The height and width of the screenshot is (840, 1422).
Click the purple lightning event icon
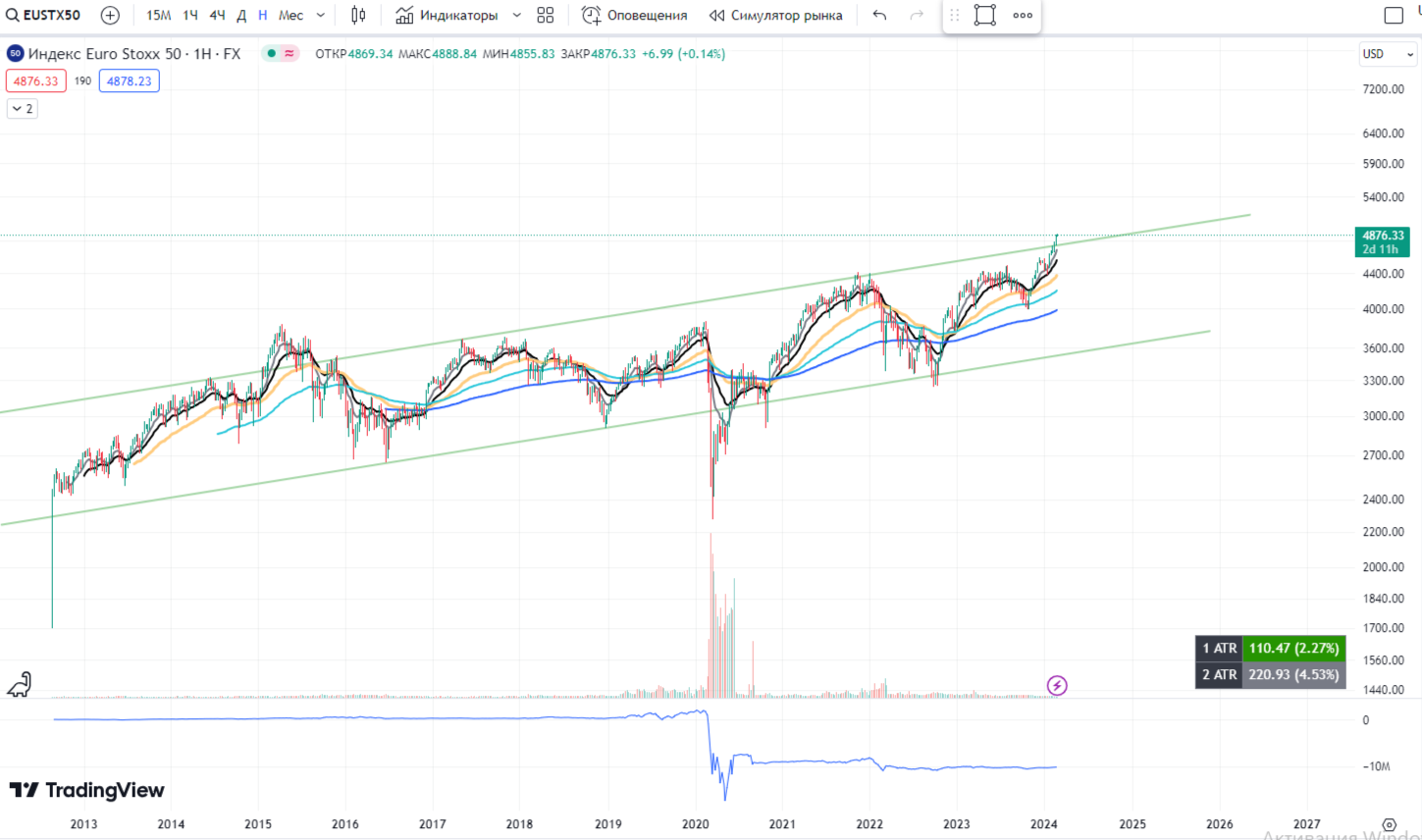point(1057,685)
